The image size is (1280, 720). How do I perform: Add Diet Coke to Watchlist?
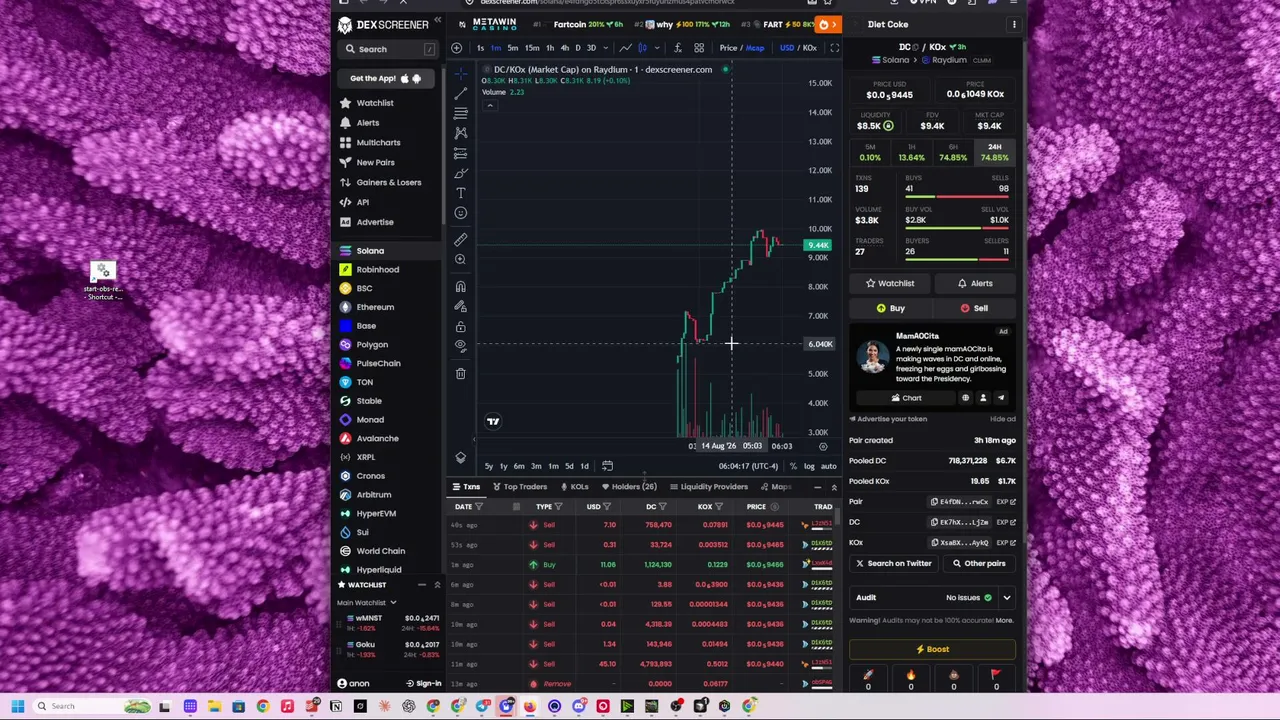(890, 283)
